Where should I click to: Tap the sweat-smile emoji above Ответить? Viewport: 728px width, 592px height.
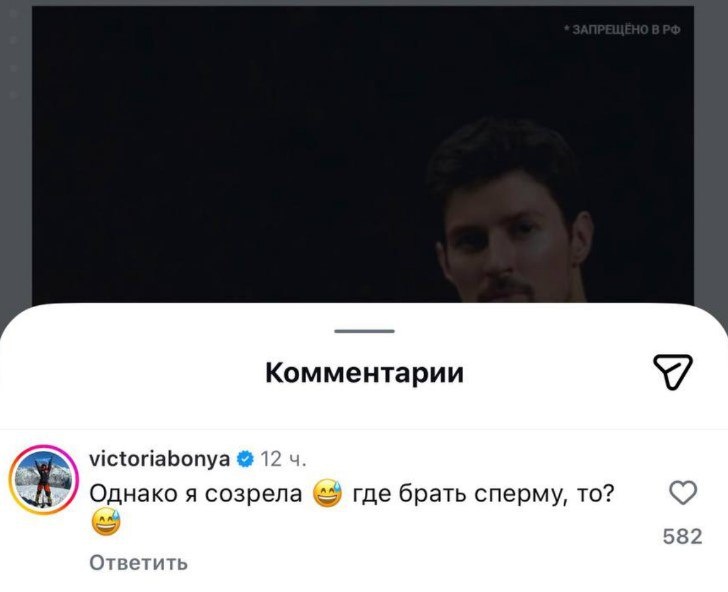click(105, 522)
